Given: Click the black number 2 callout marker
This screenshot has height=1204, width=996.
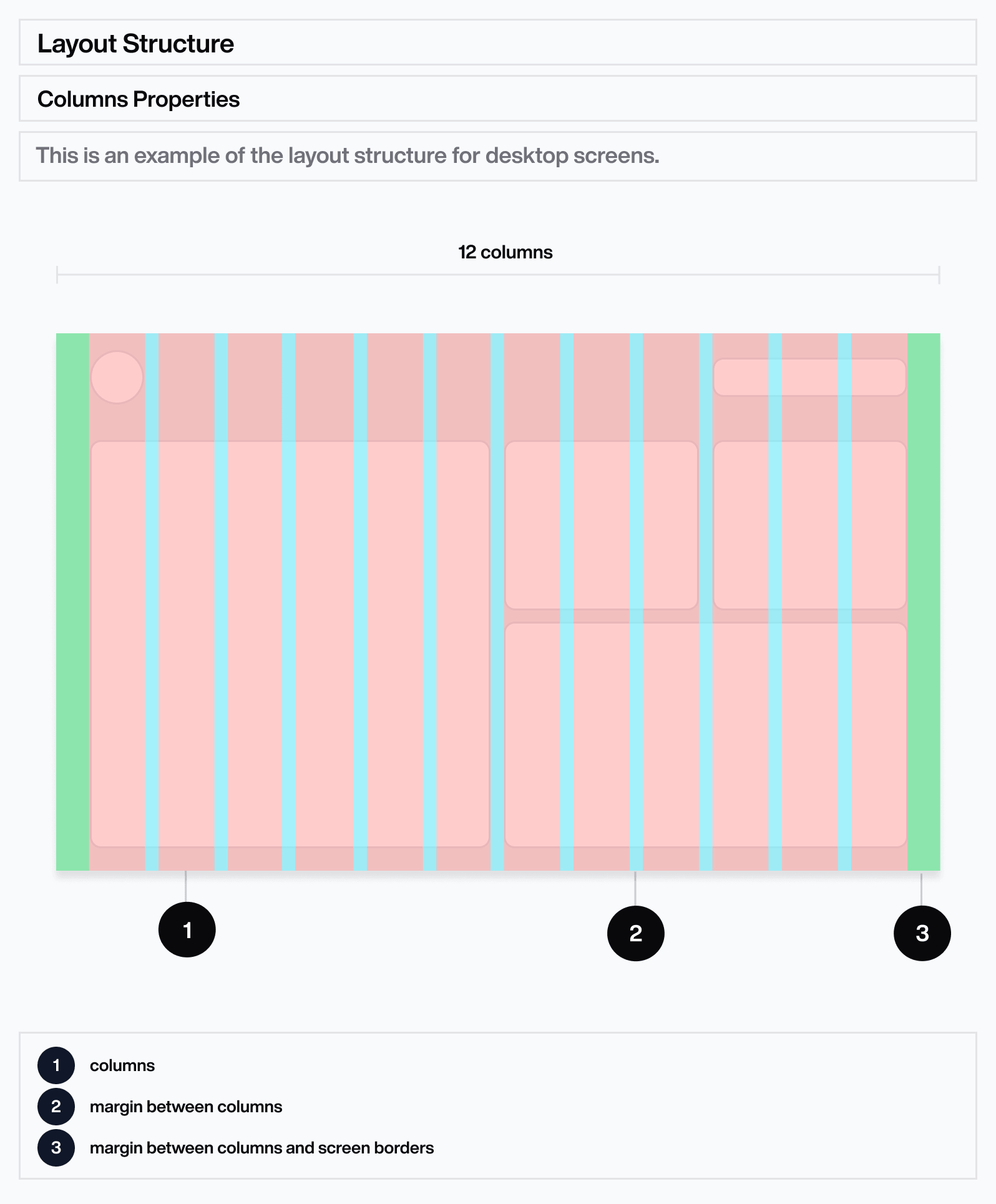Looking at the screenshot, I should (635, 933).
